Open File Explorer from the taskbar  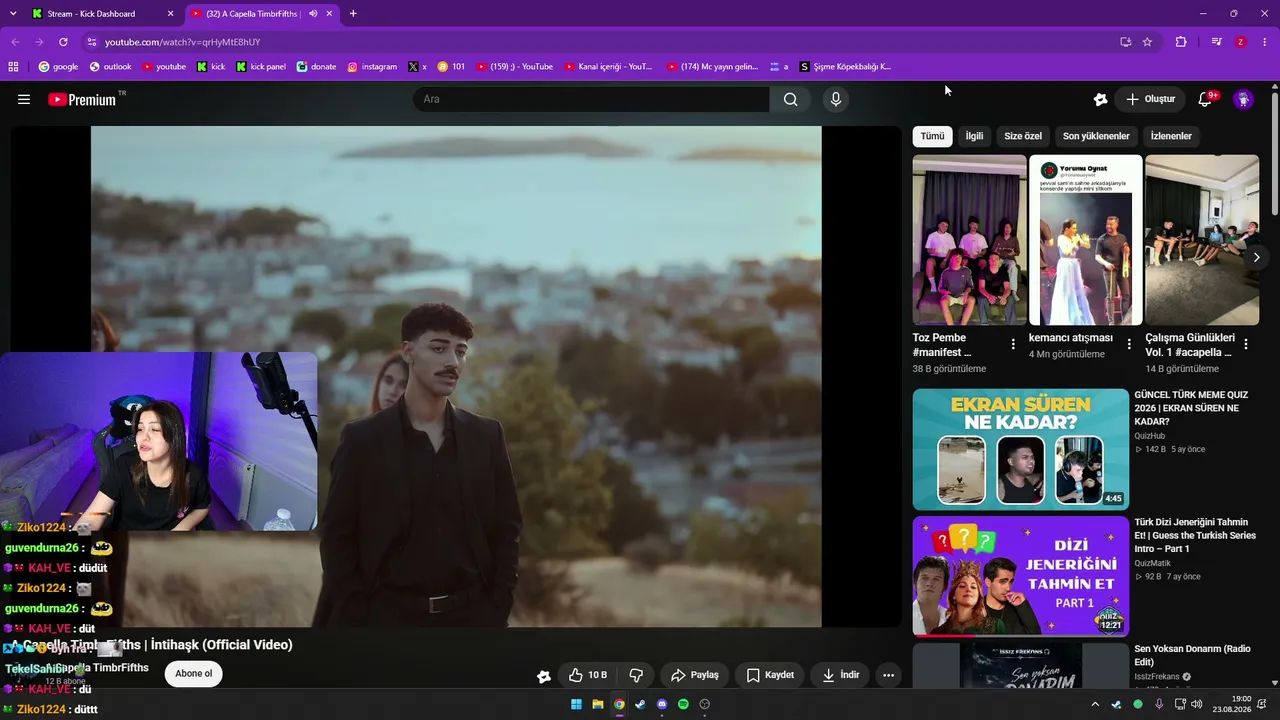(597, 704)
